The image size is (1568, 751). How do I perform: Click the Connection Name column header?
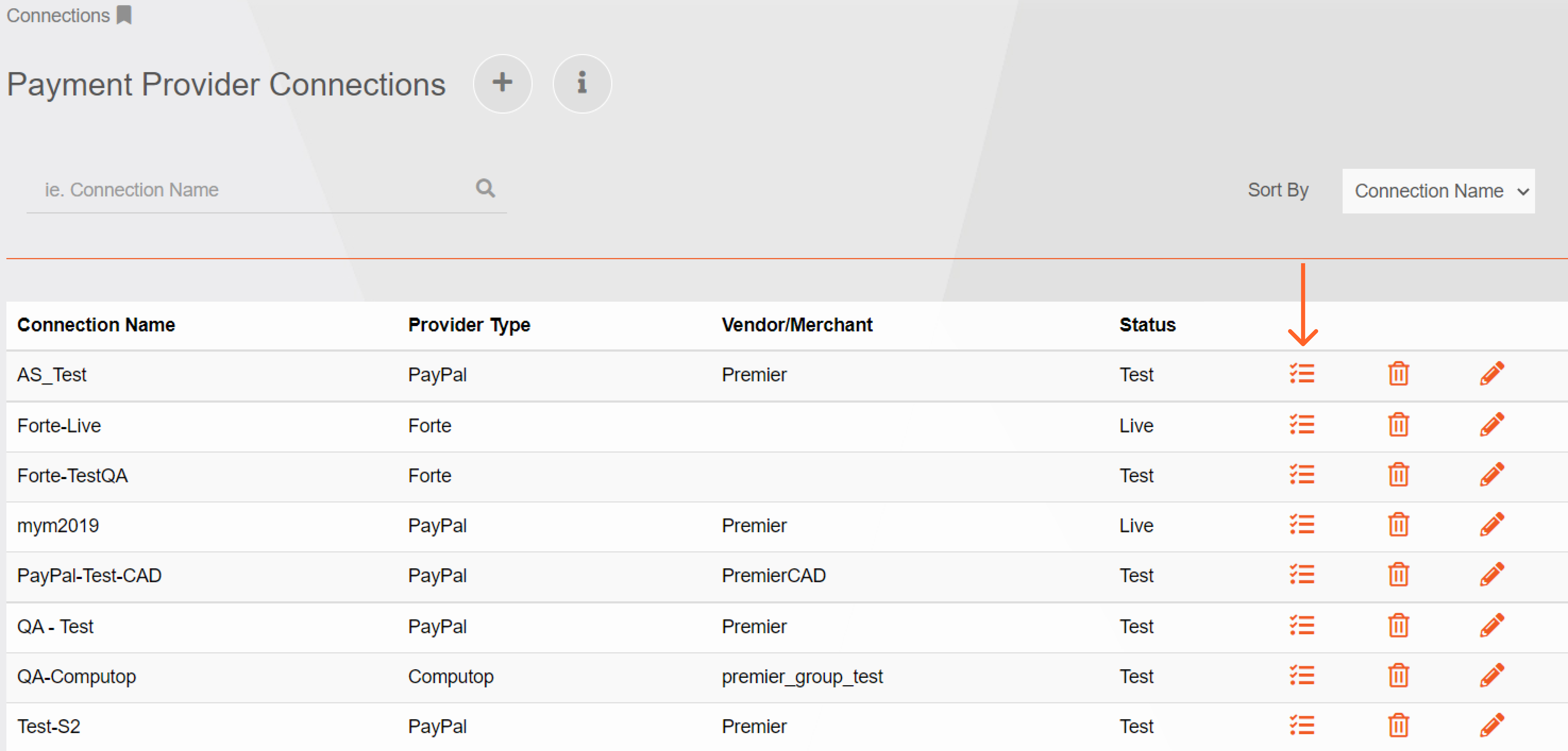96,325
